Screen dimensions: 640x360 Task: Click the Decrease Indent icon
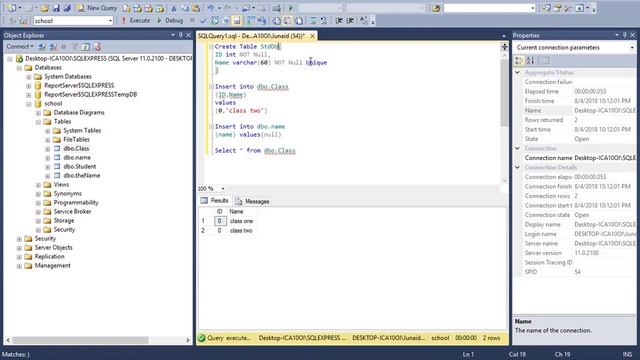click(x=339, y=20)
